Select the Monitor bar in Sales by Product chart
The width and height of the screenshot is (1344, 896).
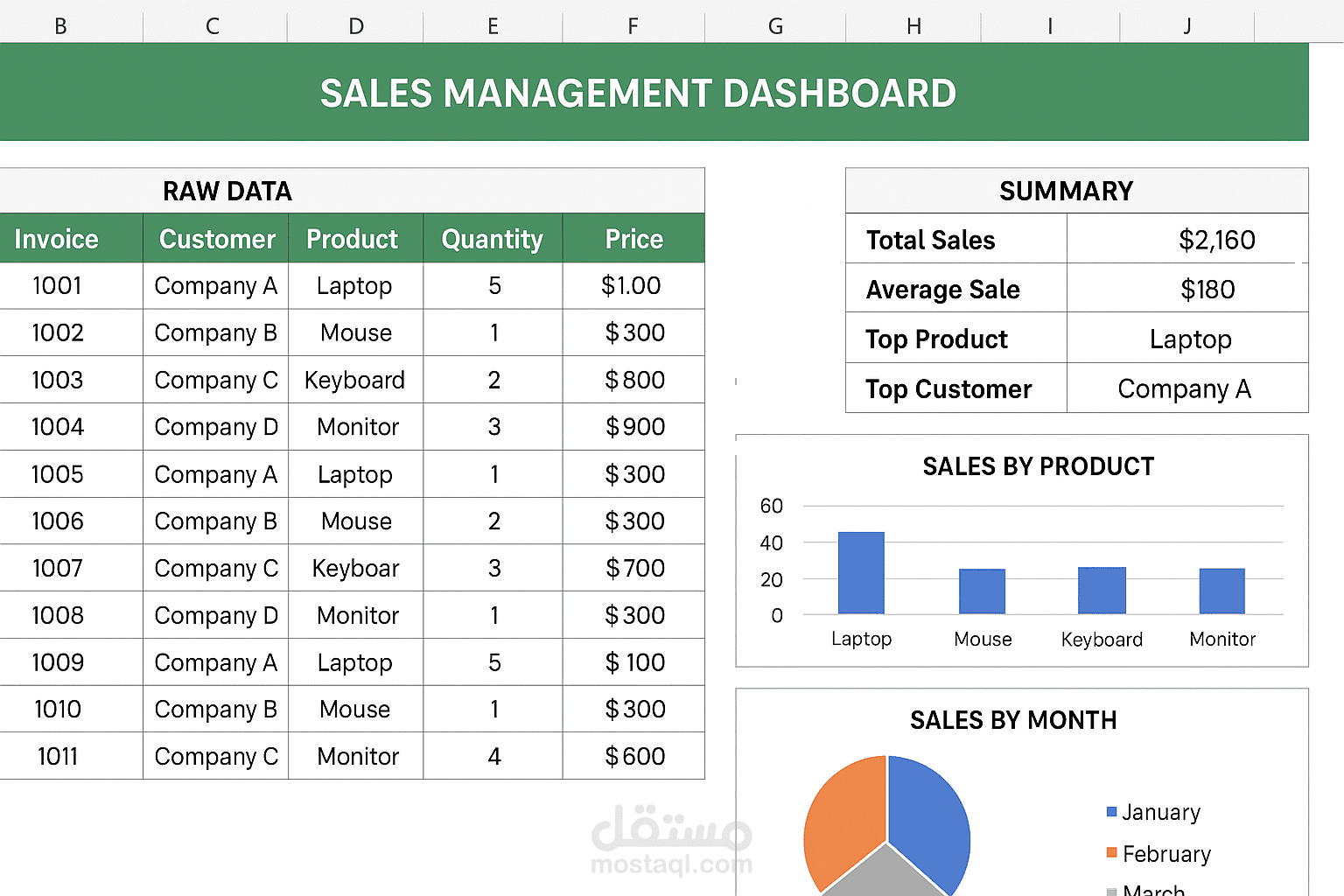coord(1221,591)
